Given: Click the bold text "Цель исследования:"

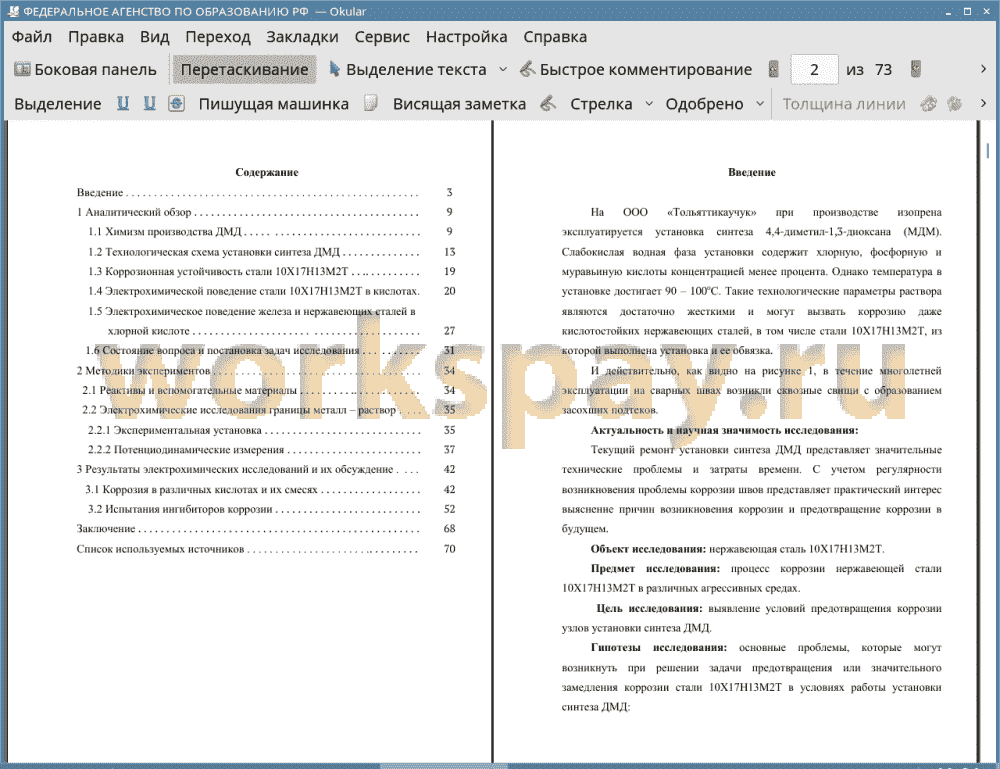Looking at the screenshot, I should 649,608.
